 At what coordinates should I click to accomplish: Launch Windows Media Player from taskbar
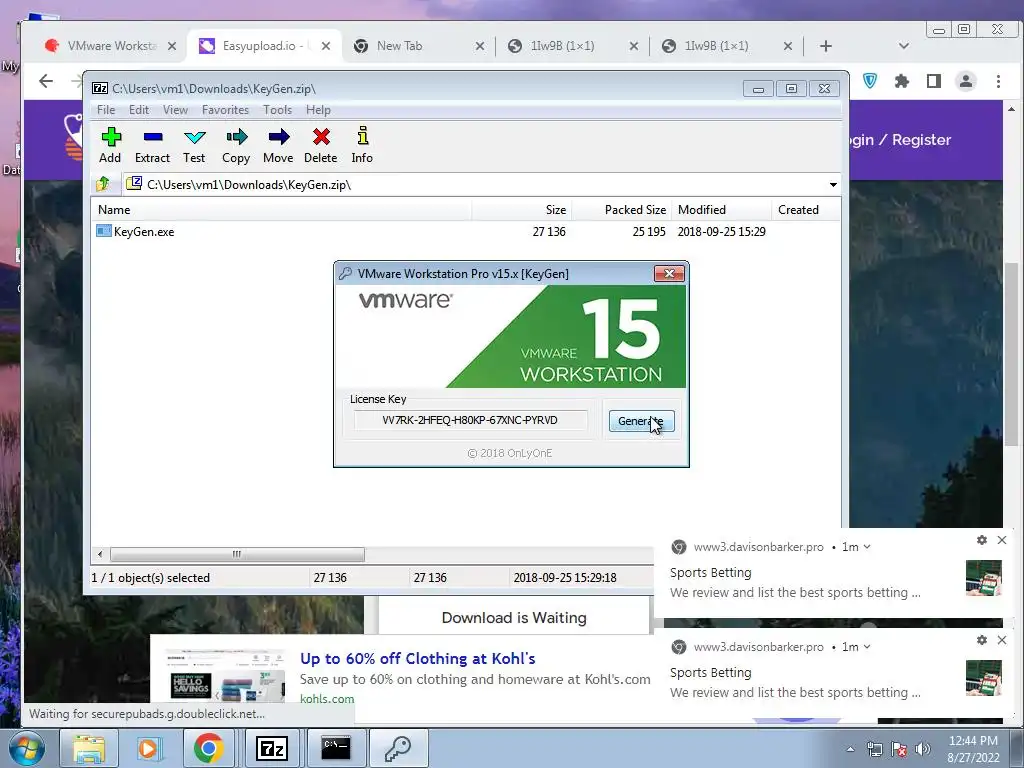coord(148,748)
